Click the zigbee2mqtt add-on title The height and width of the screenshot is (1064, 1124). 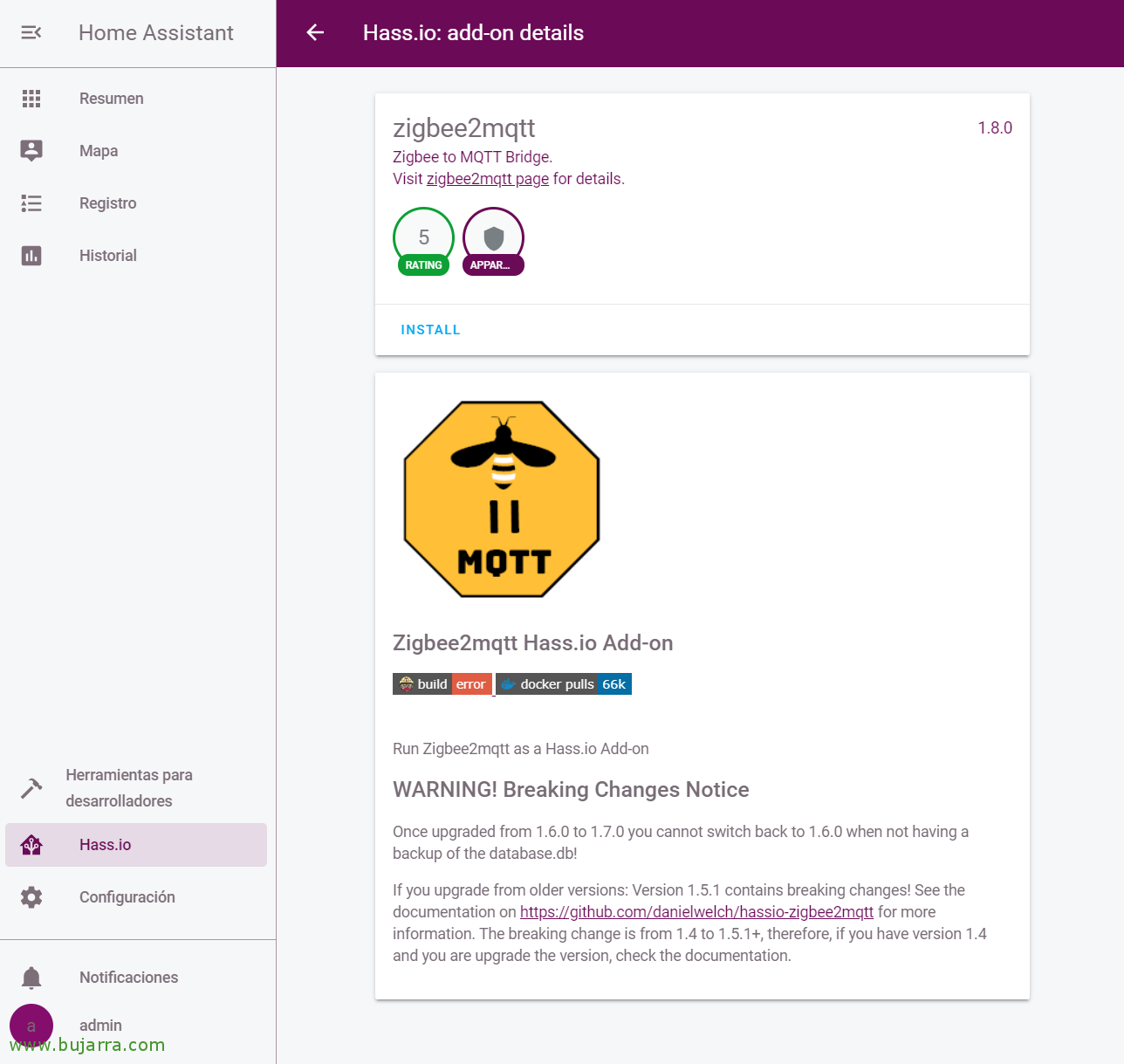pos(464,128)
